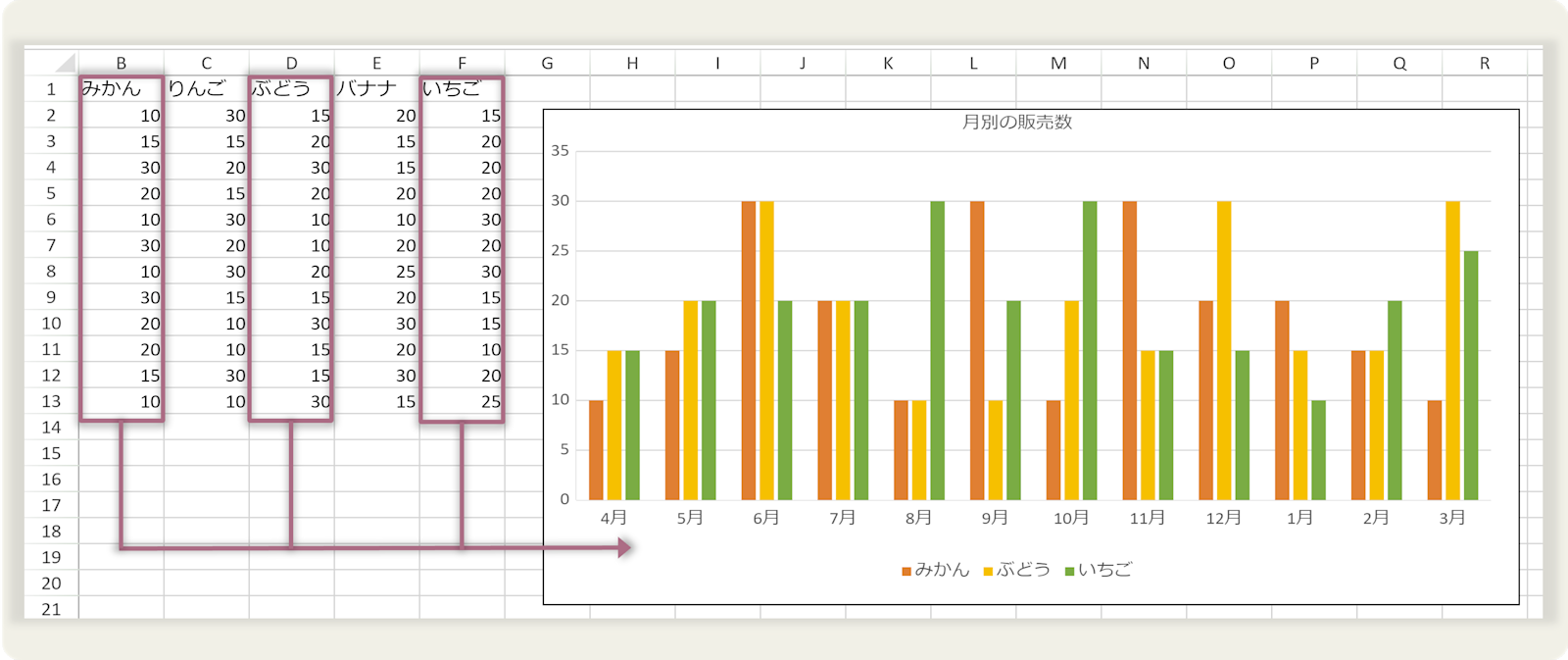The width and height of the screenshot is (1568, 660).
Task: Click the row 14 header
Action: [x=51, y=427]
